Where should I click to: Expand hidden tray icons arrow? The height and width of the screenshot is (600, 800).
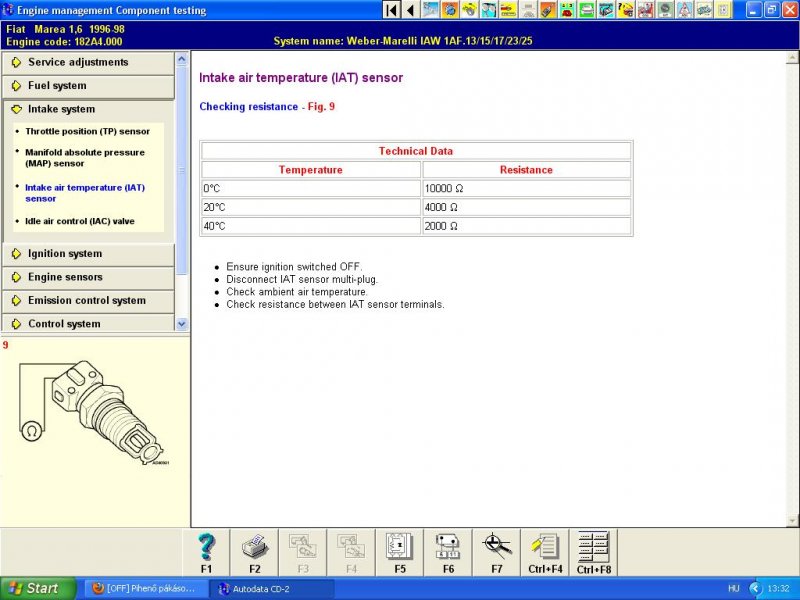pos(756,589)
